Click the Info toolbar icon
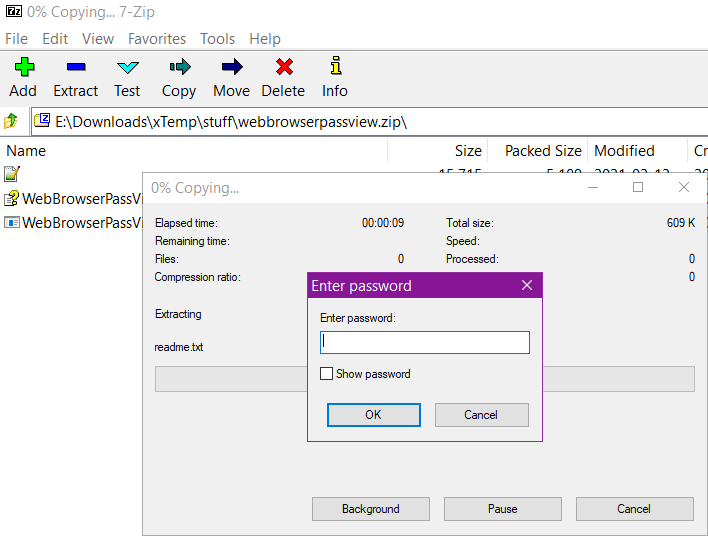 335,65
